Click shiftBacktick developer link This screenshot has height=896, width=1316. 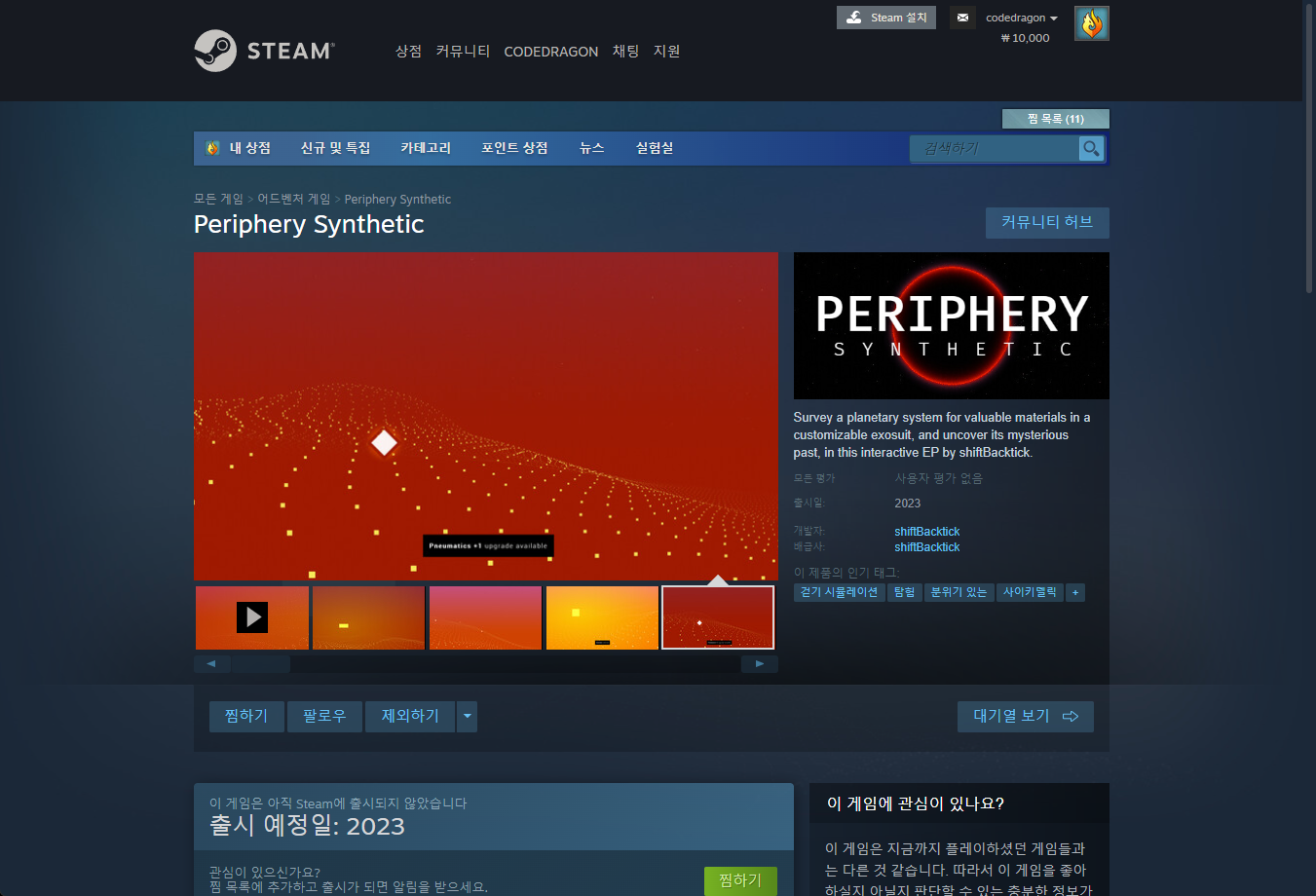coord(927,532)
